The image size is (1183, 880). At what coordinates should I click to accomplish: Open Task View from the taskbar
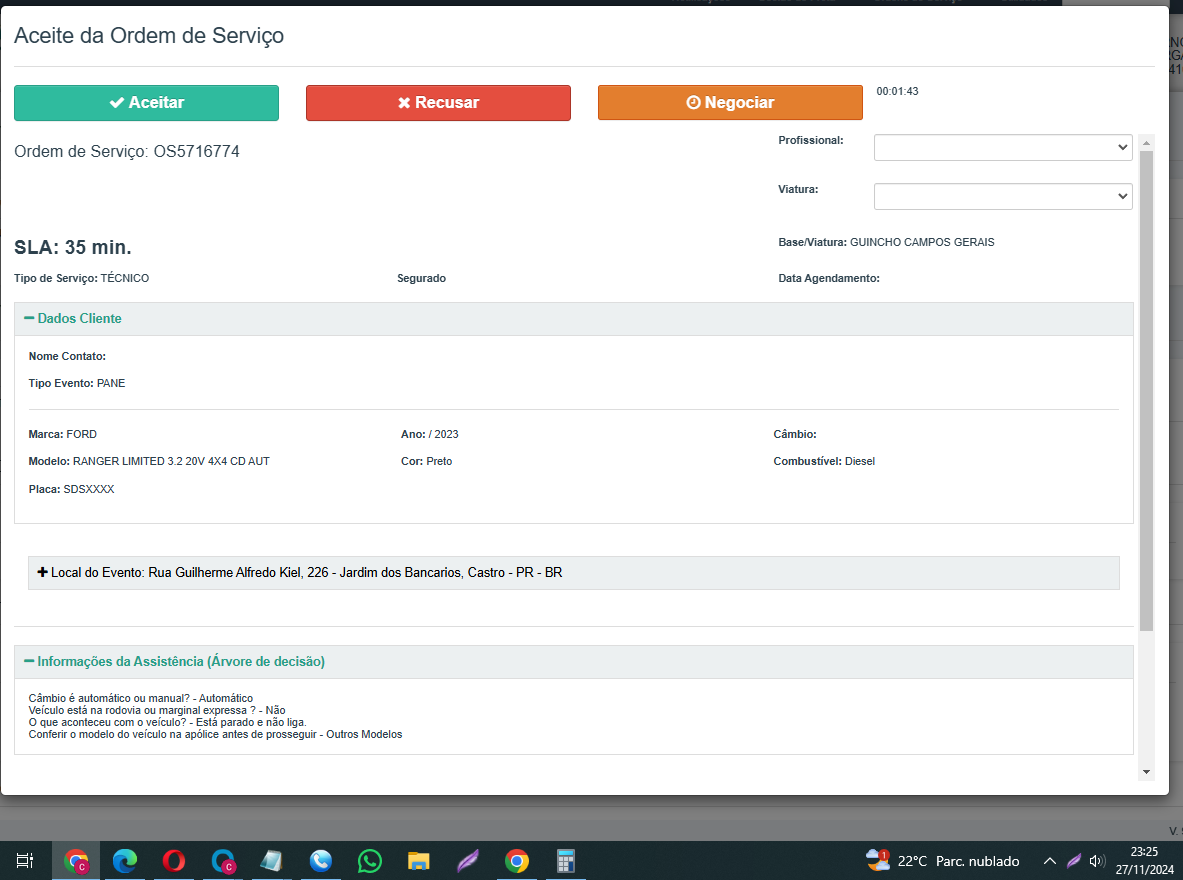click(26, 860)
